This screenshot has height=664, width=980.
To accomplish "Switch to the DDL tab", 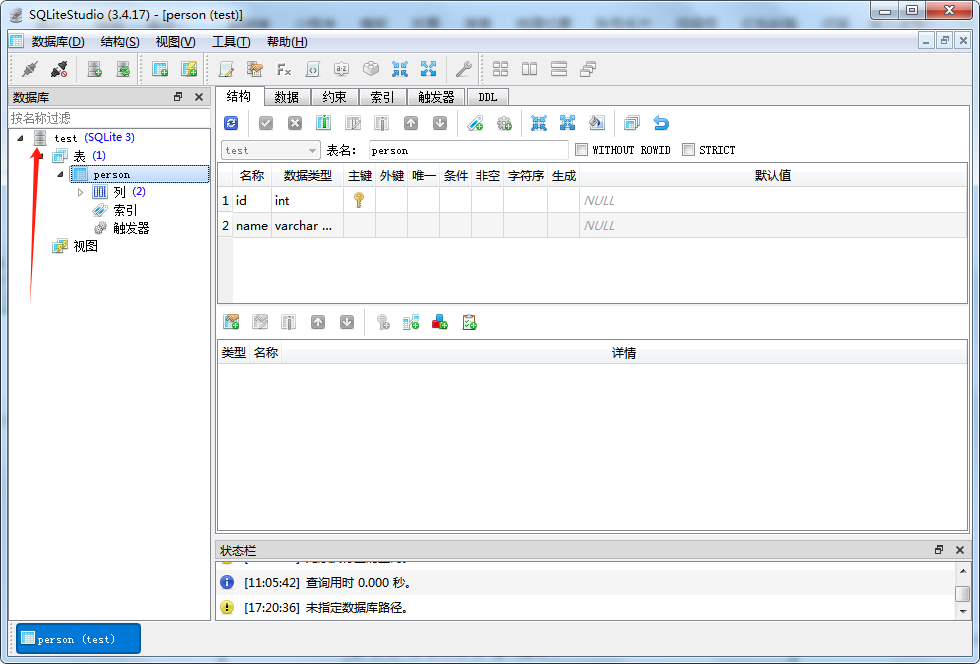I will pyautogui.click(x=487, y=97).
